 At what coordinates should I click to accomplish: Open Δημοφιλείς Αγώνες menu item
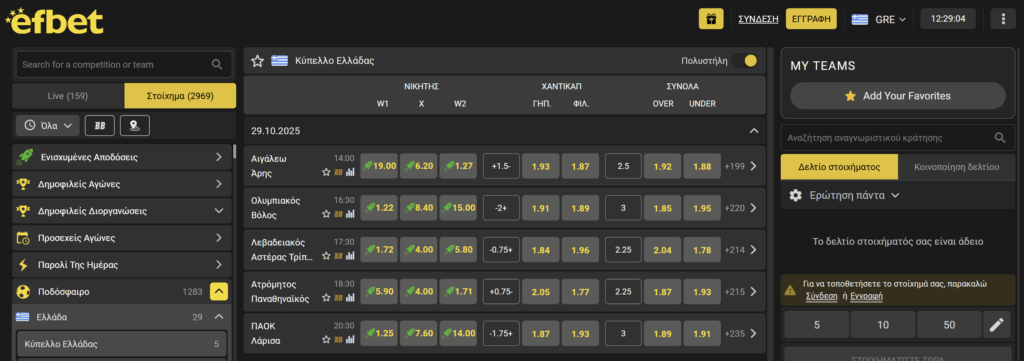tap(122, 184)
